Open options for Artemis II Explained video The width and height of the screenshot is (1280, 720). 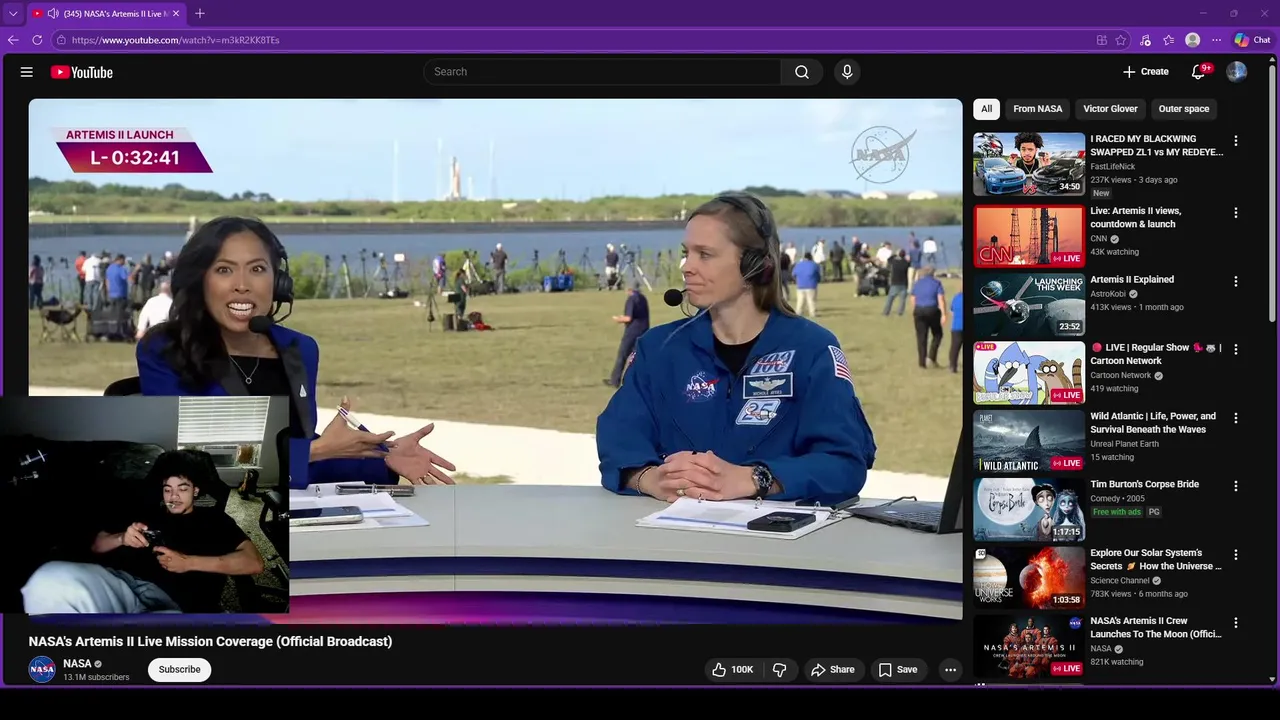pos(1235,281)
